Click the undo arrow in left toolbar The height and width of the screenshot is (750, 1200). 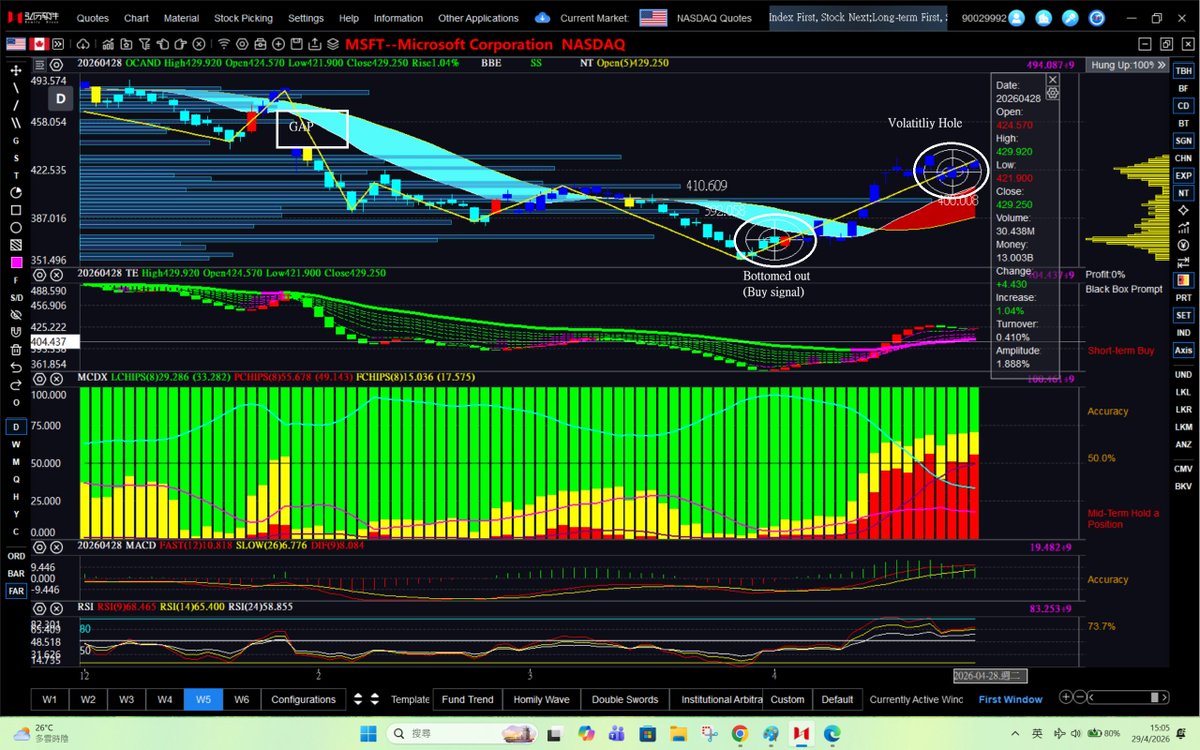click(16, 367)
